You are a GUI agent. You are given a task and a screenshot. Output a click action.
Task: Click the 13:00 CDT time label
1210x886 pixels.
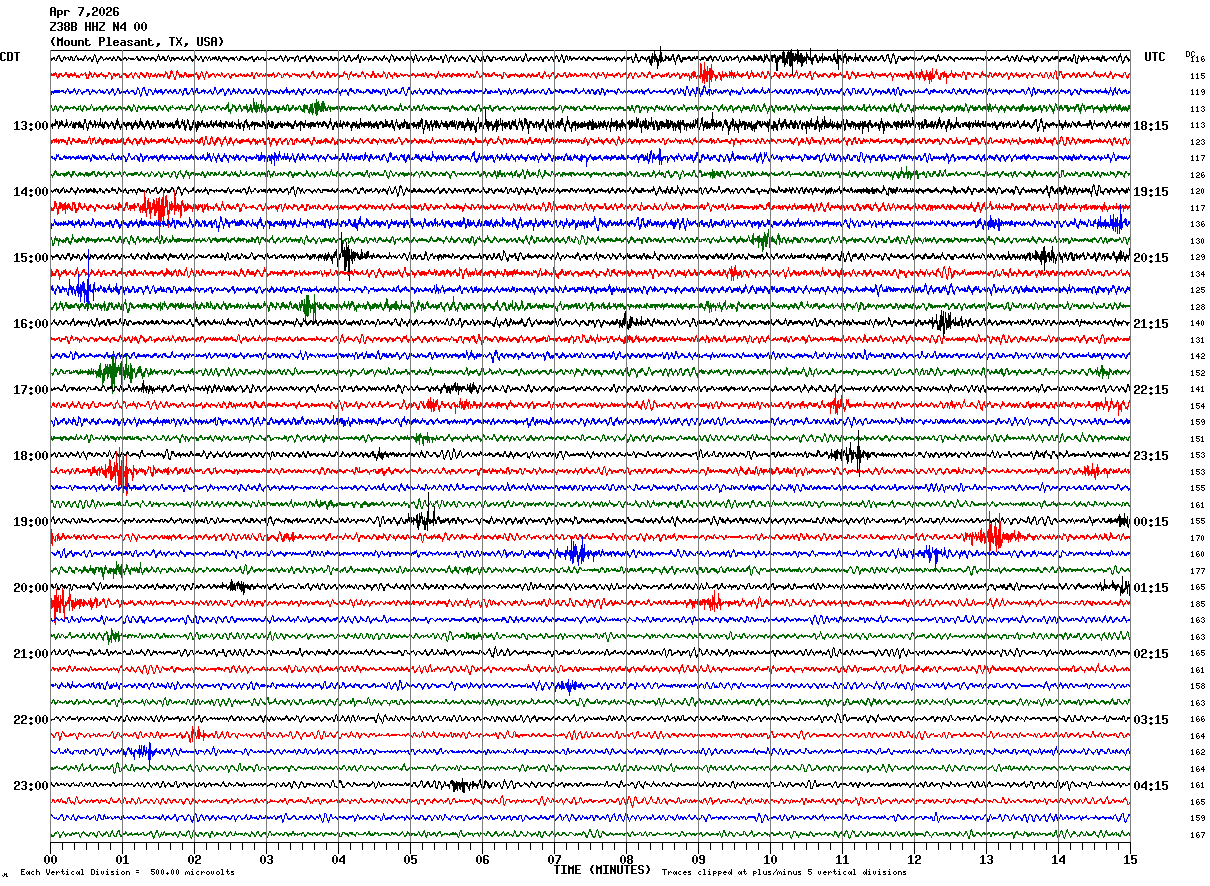30,126
